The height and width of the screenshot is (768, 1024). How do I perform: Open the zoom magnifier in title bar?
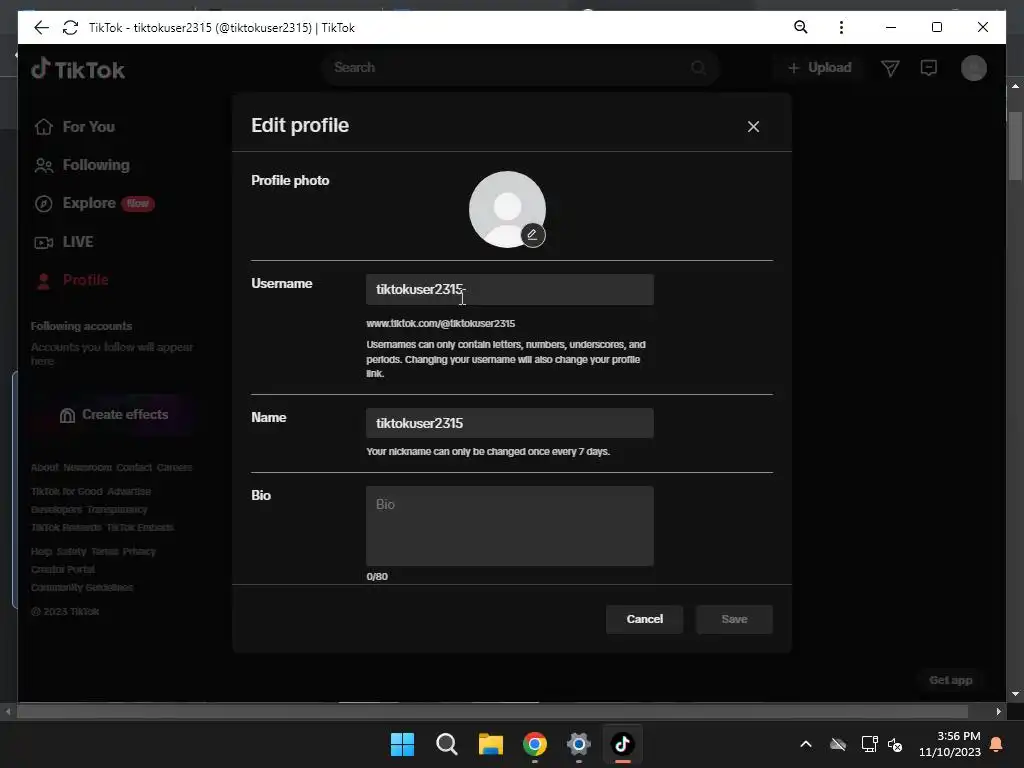pyautogui.click(x=801, y=27)
